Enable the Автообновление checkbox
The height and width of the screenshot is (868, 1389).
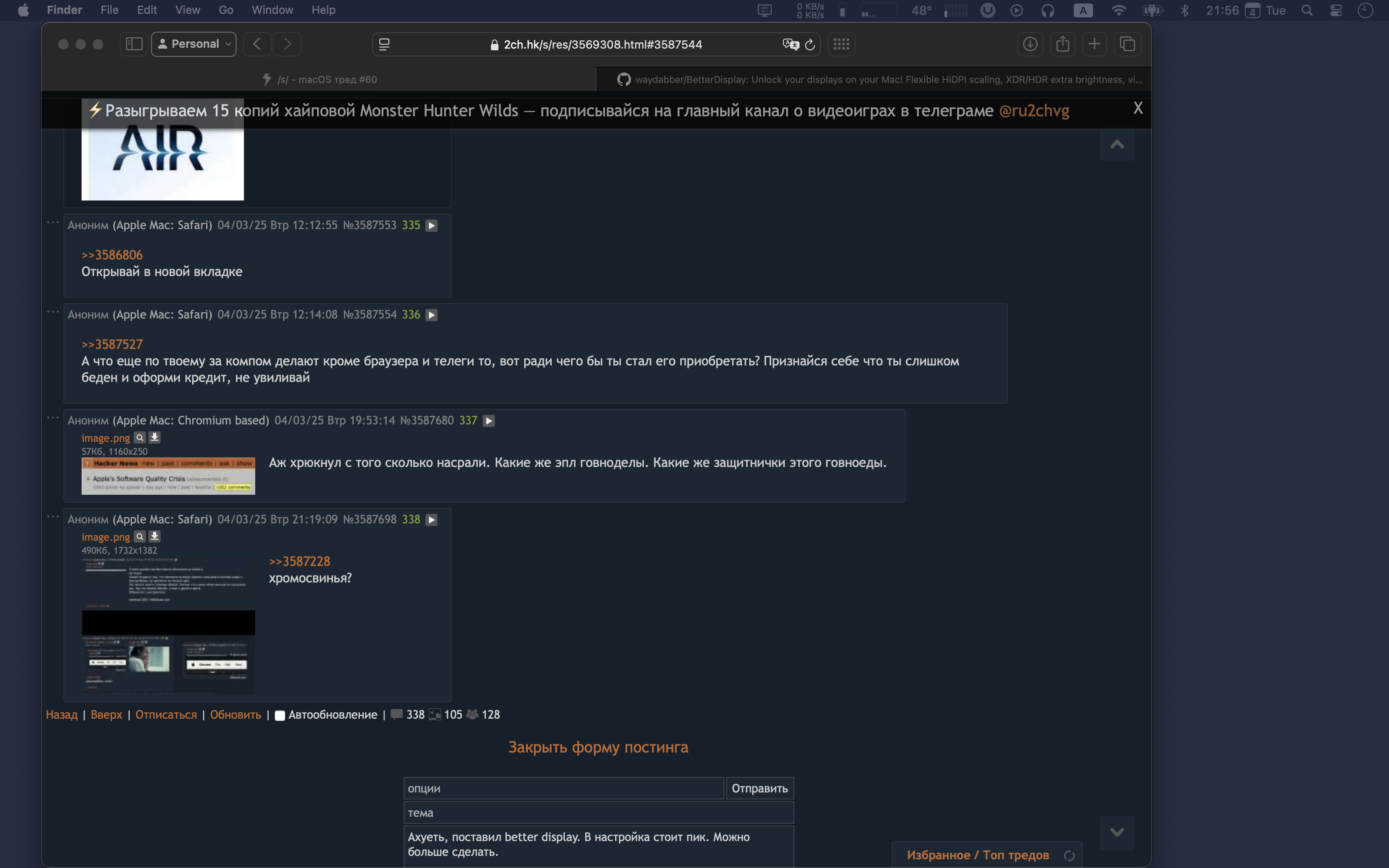pos(280,715)
